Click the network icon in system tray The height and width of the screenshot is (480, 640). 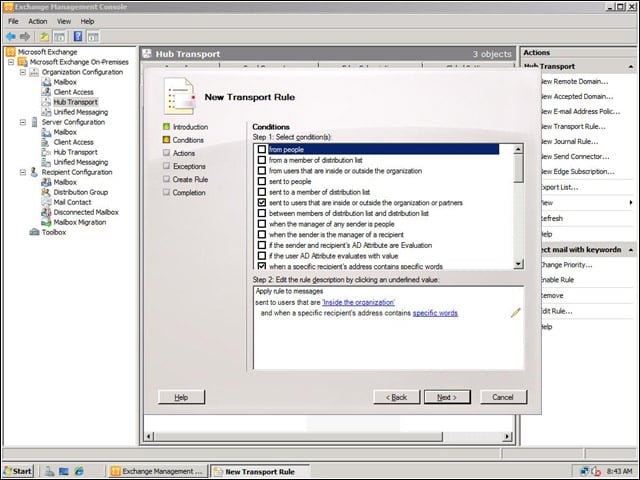click(x=584, y=471)
